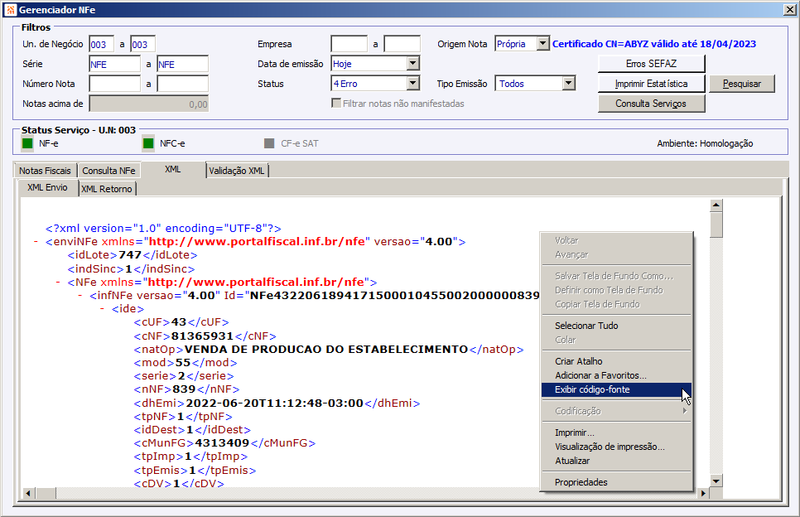Choose Propriedades in context menu
Screen dimensions: 800x517
(x=616, y=482)
